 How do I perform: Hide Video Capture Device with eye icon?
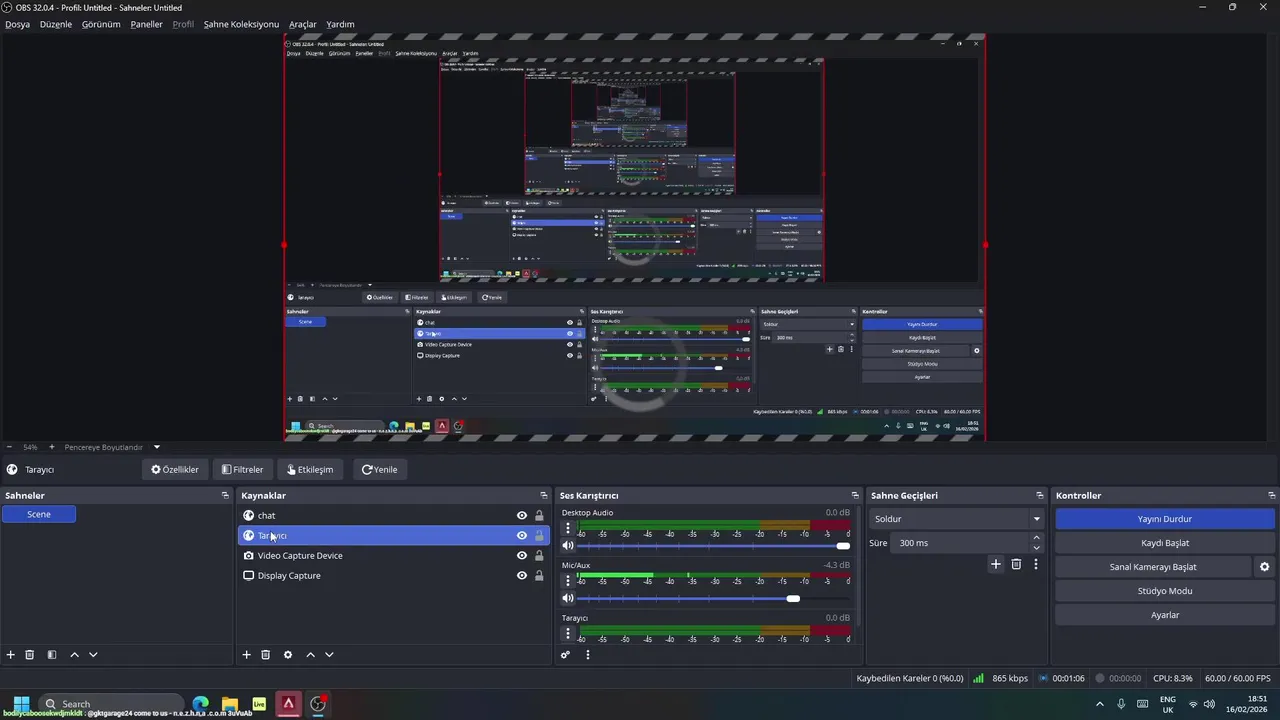522,556
